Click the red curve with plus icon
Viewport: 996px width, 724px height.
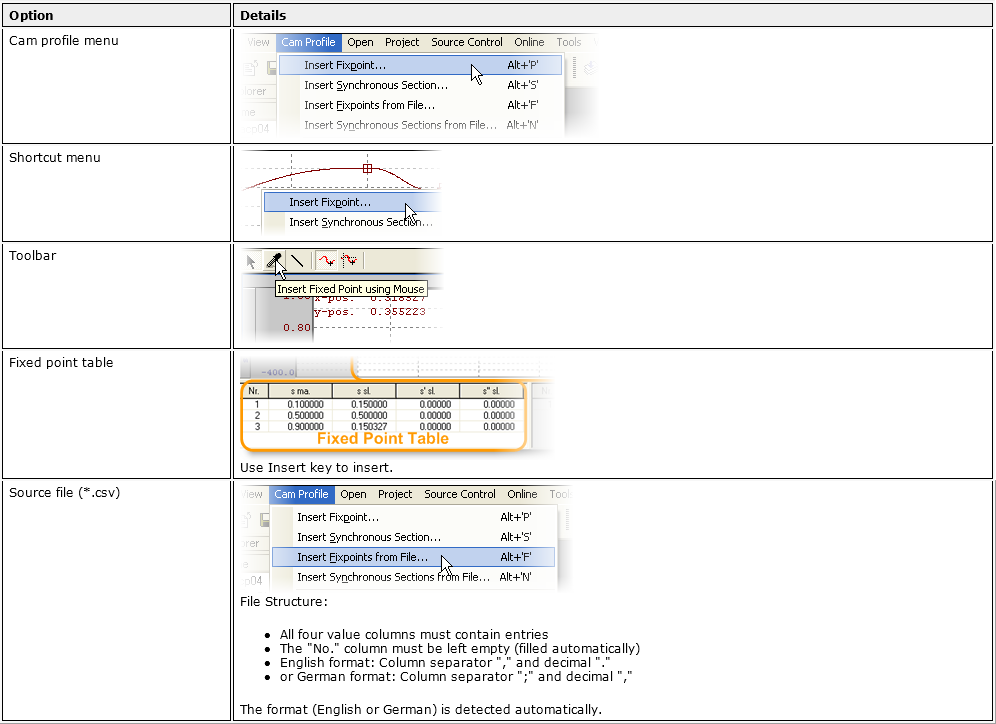pos(326,260)
